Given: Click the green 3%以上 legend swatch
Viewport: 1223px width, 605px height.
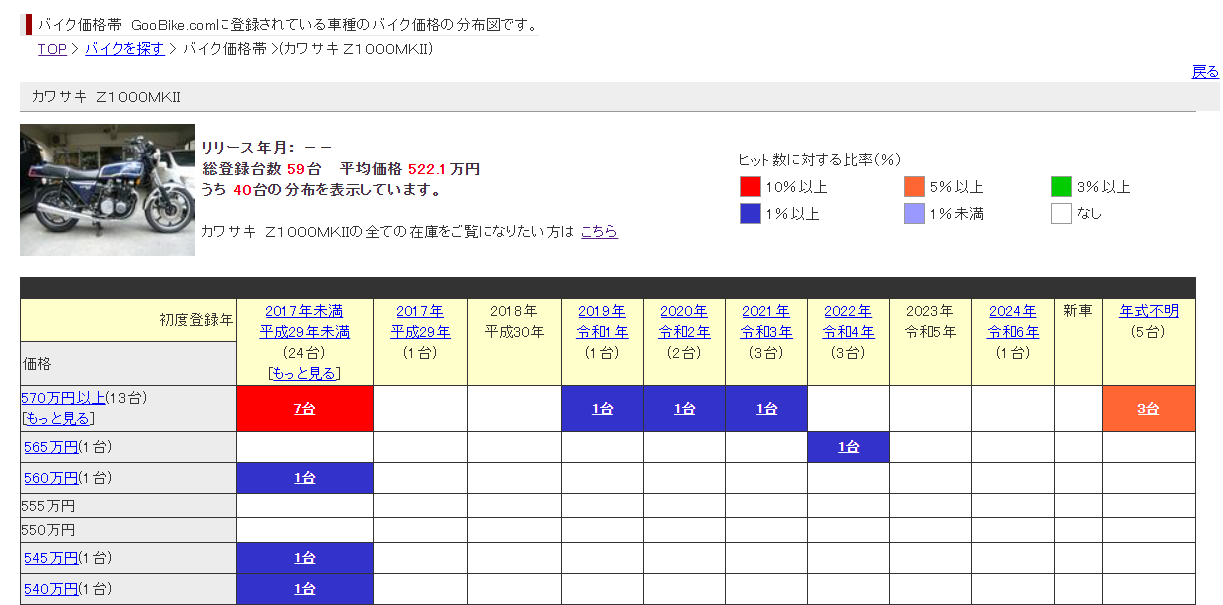Looking at the screenshot, I should click(1061, 186).
